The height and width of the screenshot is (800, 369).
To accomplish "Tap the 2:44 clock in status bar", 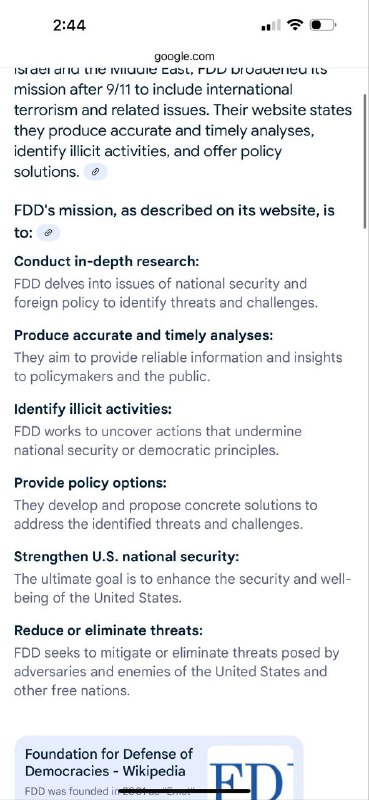I will click(69, 25).
